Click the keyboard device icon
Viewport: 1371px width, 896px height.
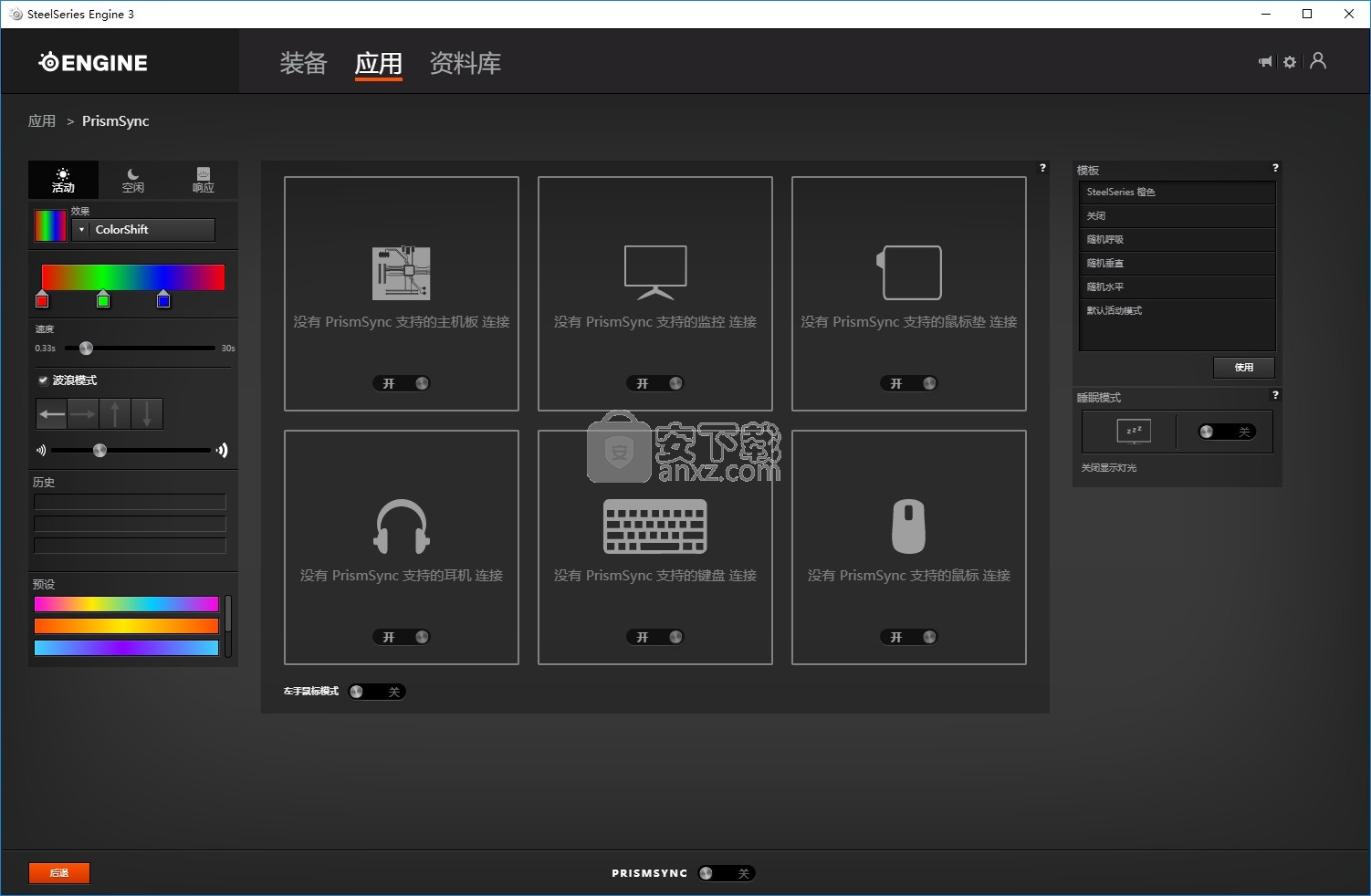655,526
